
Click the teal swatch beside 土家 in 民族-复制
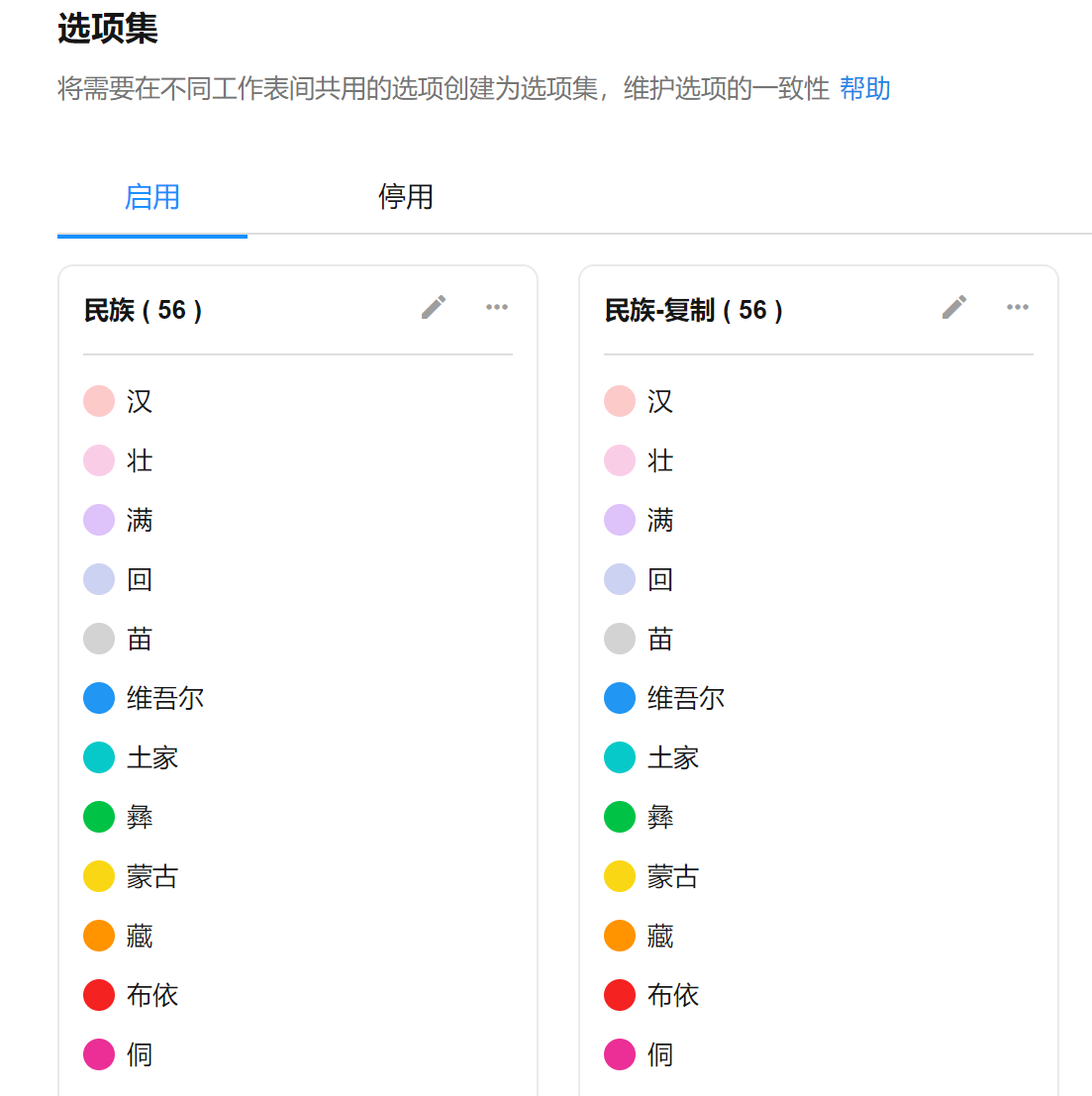click(x=620, y=757)
